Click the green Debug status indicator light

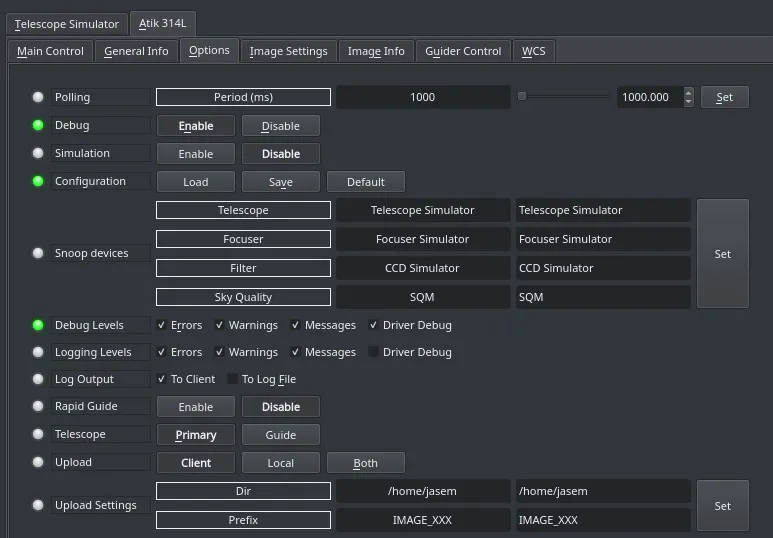click(38, 125)
